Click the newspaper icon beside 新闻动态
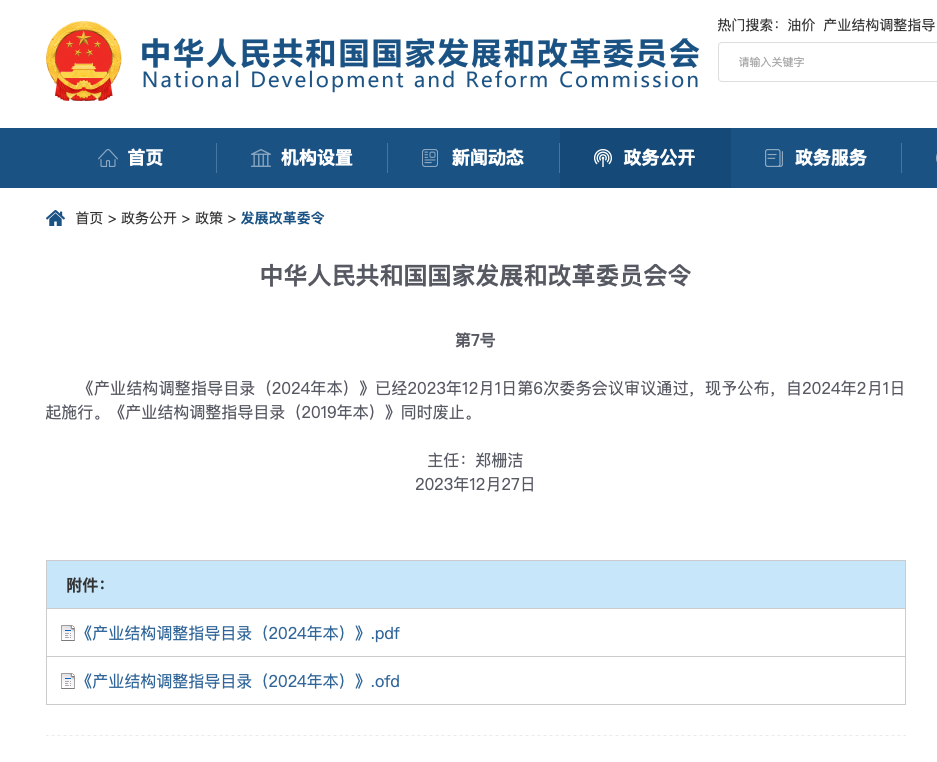This screenshot has width=937, height=762. (430, 158)
